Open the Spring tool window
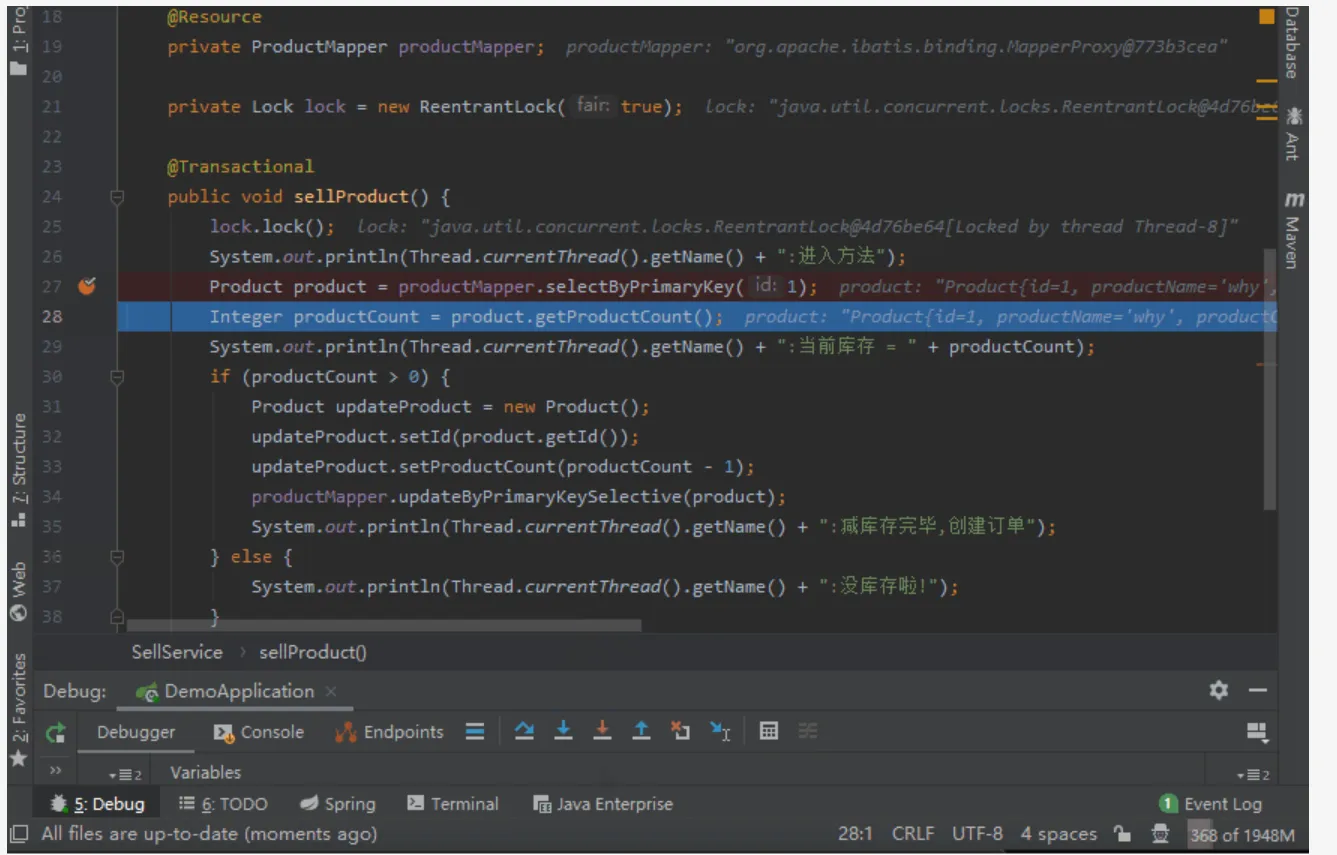Viewport: 1337px width, 855px height. tap(338, 803)
